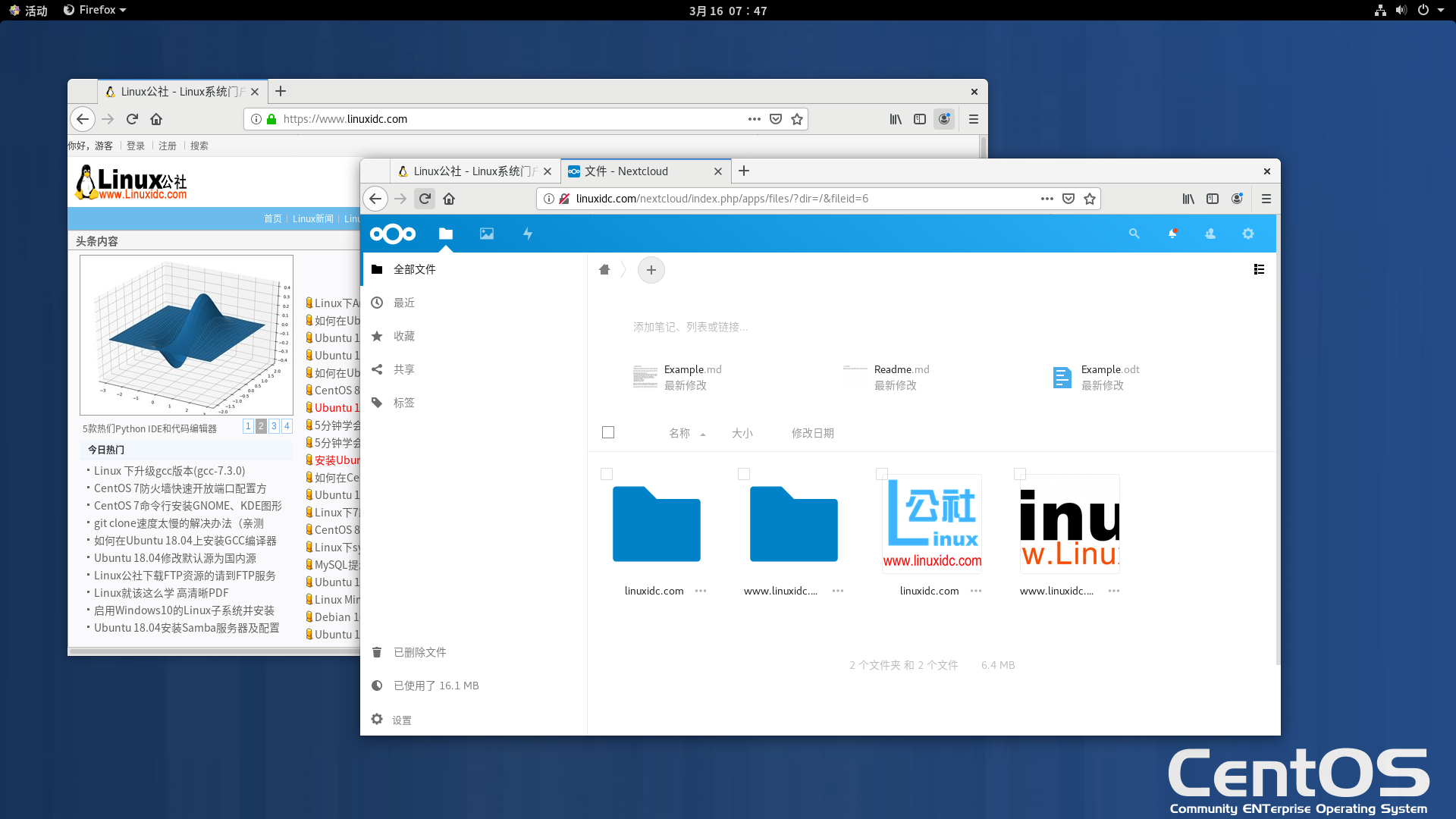The height and width of the screenshot is (819, 1456).
Task: Click the linuxidc.com folder options ellipsis
Action: coord(700,590)
